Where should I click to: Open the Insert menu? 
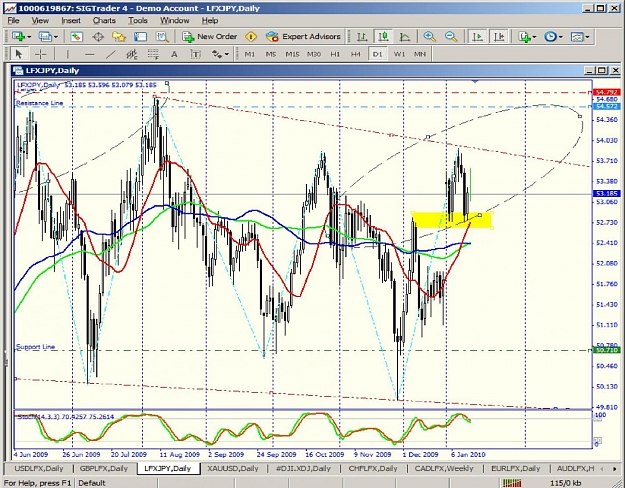pos(71,21)
